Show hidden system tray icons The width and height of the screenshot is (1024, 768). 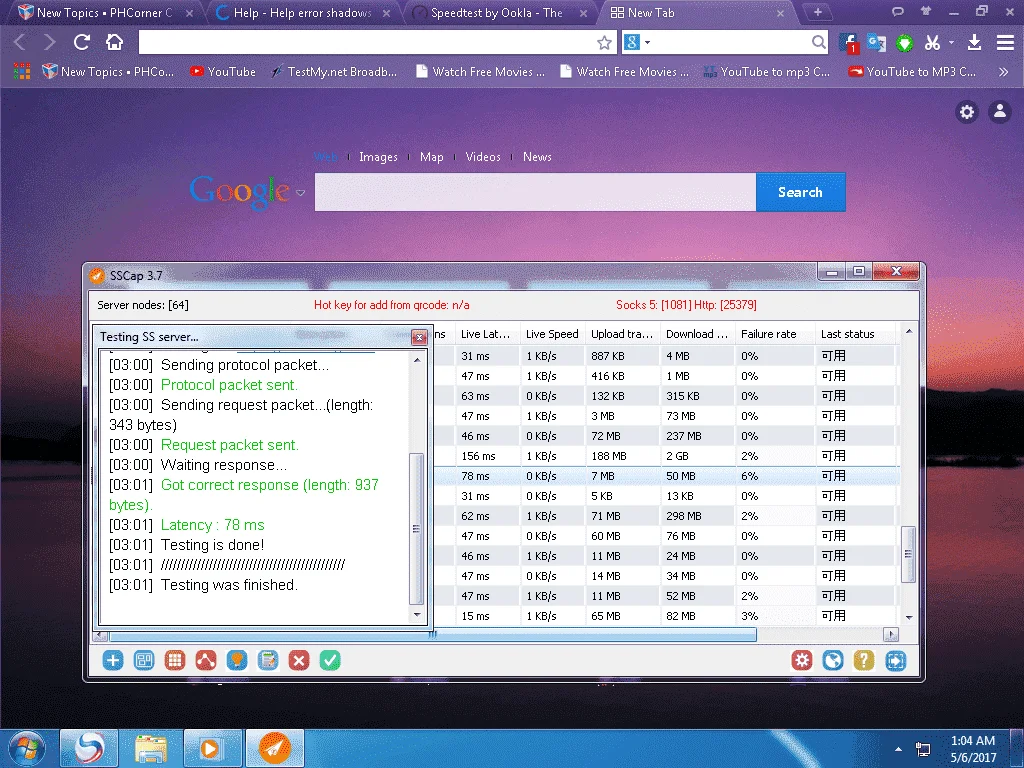(x=898, y=749)
